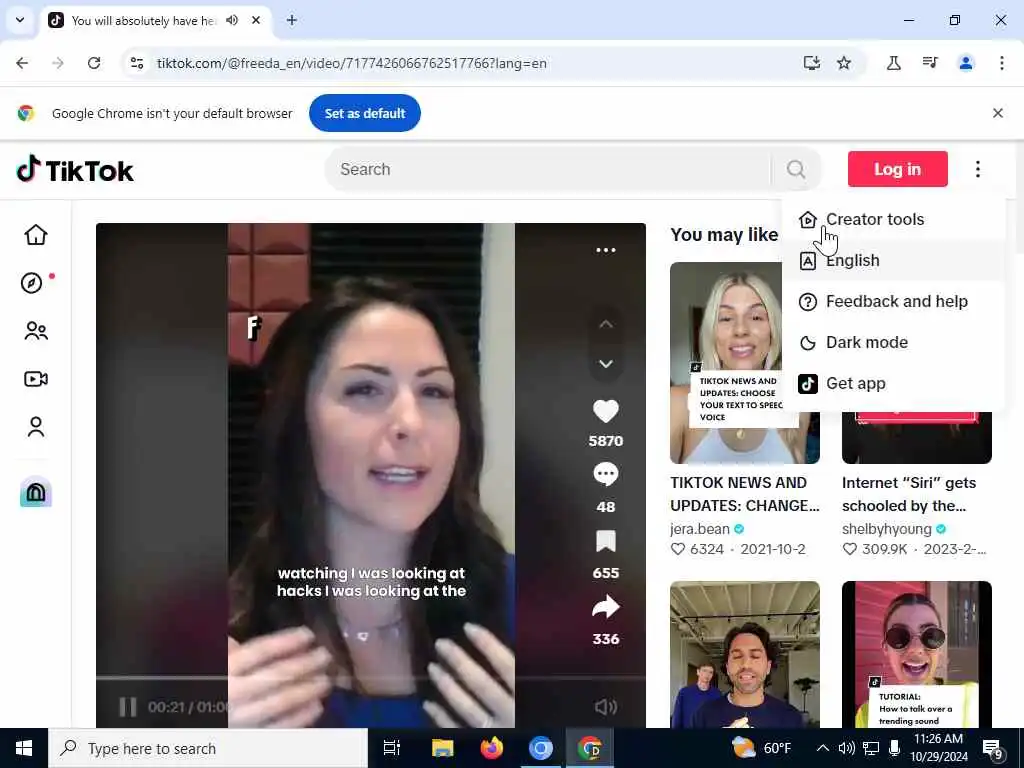Open media controls icon in toolbar

click(x=930, y=63)
